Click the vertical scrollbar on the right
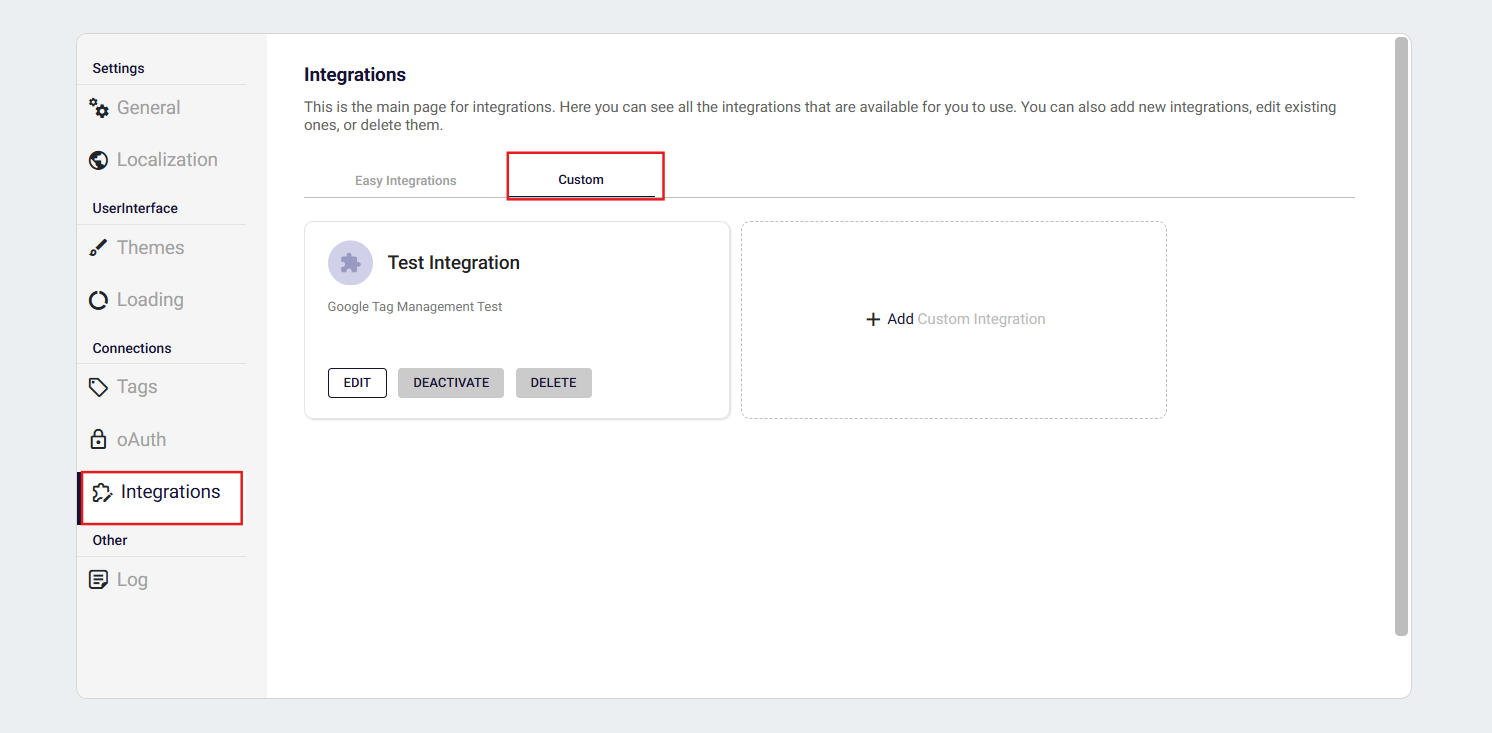This screenshot has width=1492, height=733. (1401, 335)
